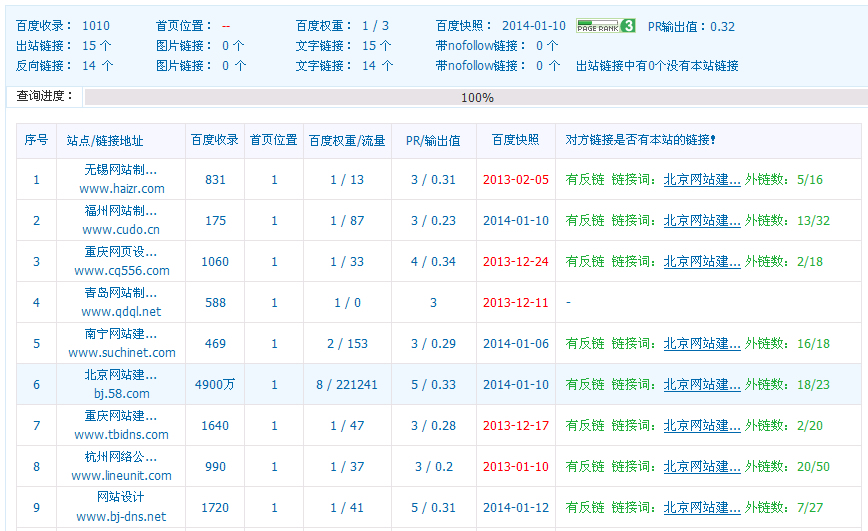
Task: Open the www.bj-dns.net site link
Action: click(x=121, y=517)
